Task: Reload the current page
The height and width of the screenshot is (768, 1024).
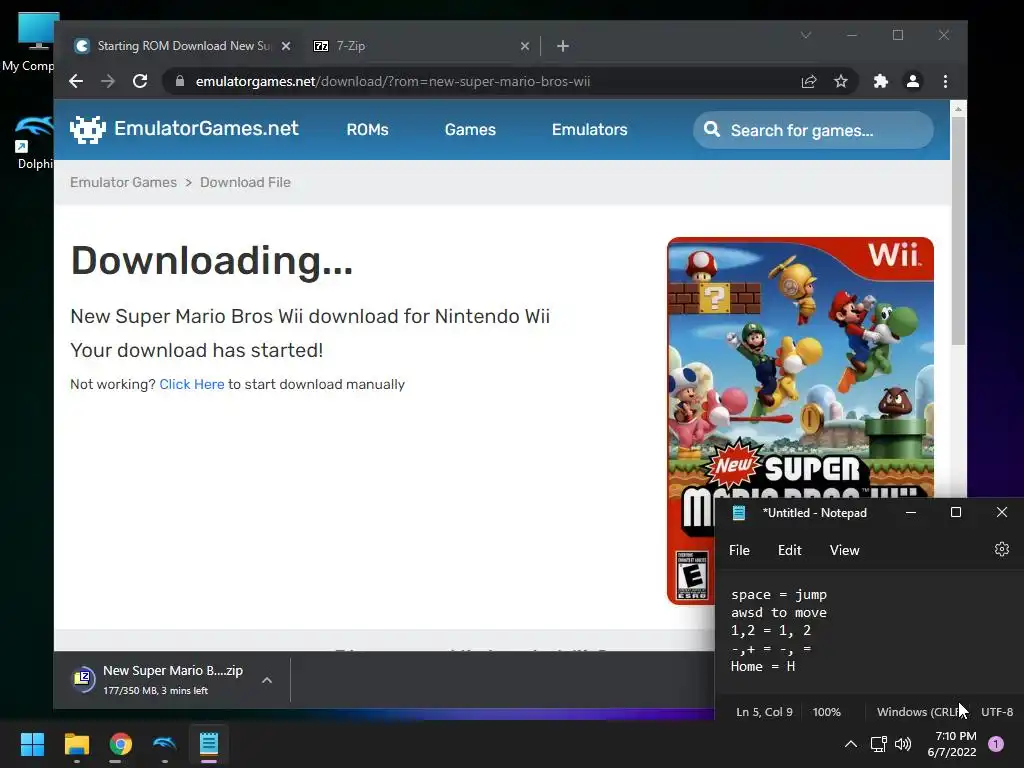Action: click(140, 81)
